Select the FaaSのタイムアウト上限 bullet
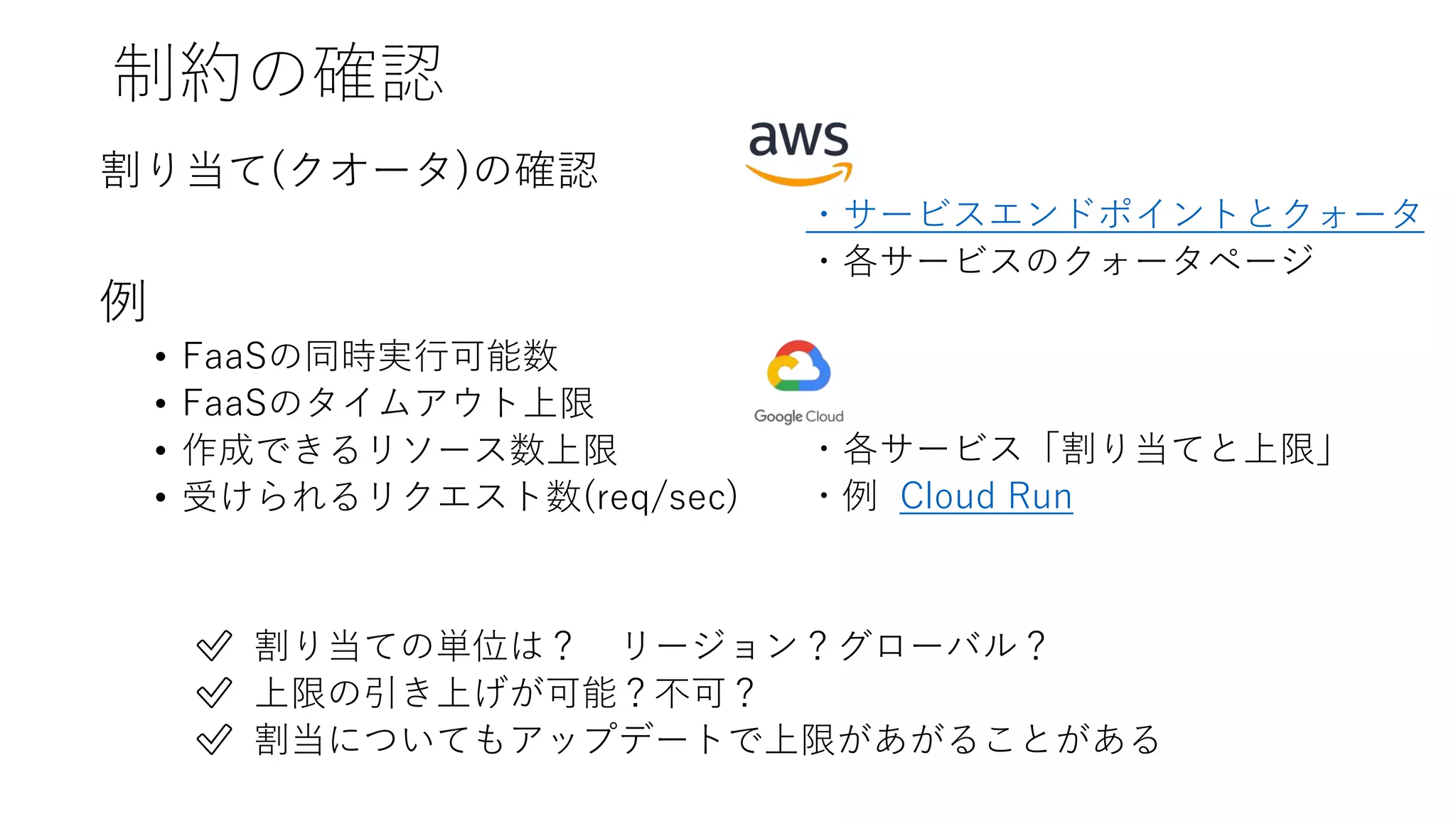Screen dimensions: 1456x819 click(388, 402)
